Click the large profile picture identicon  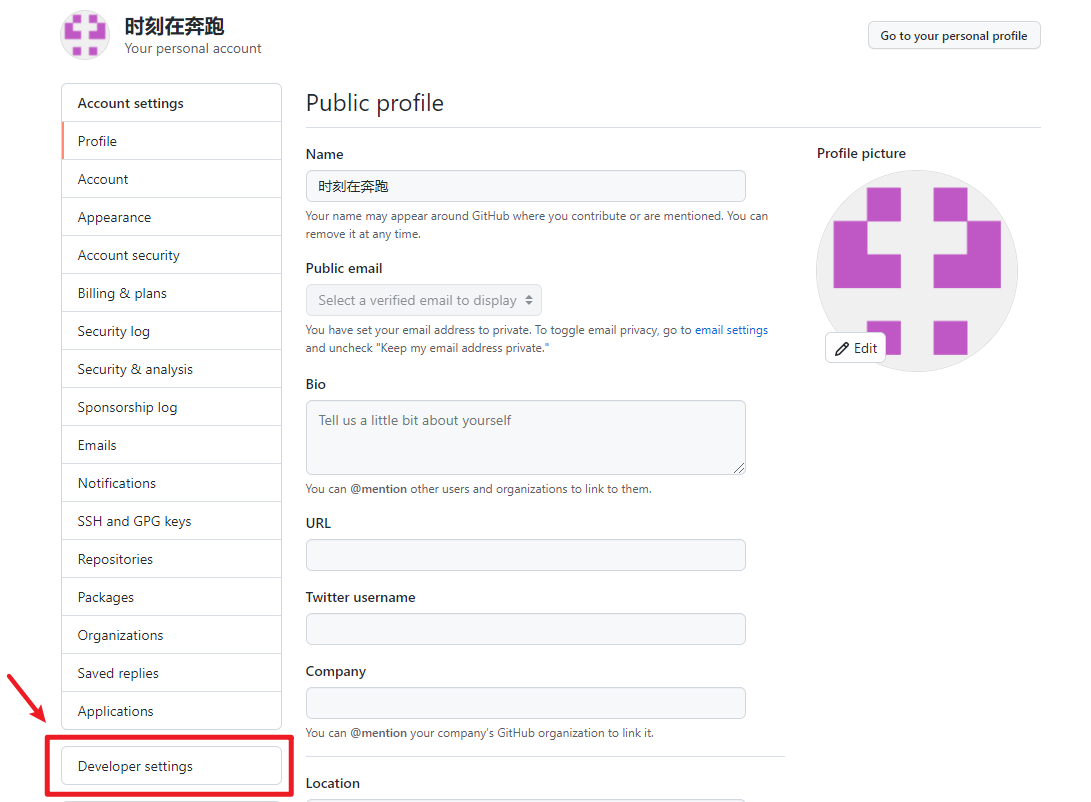[916, 271]
